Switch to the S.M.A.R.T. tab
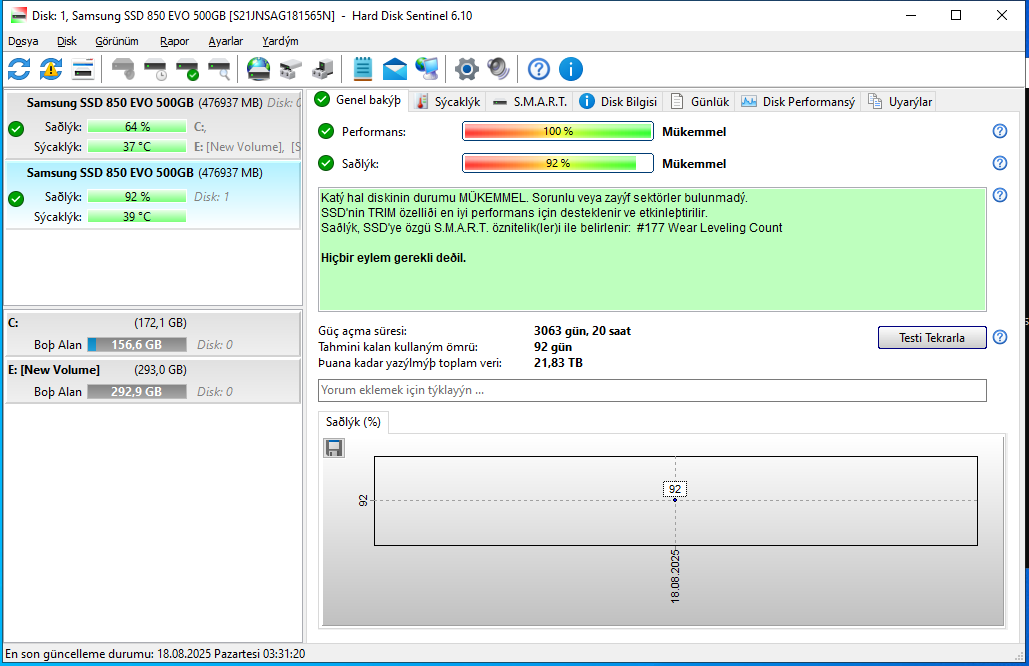1029x666 pixels. point(531,102)
